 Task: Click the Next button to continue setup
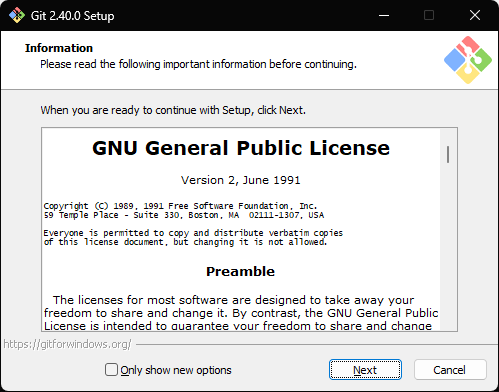[x=365, y=370]
